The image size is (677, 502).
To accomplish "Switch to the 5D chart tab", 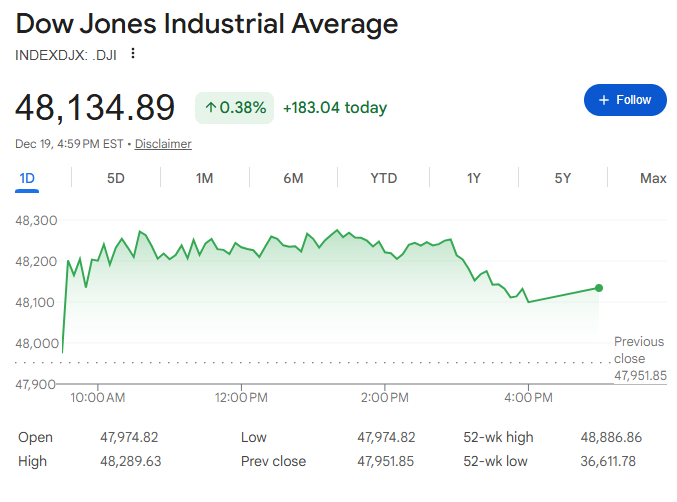I will tap(116, 178).
